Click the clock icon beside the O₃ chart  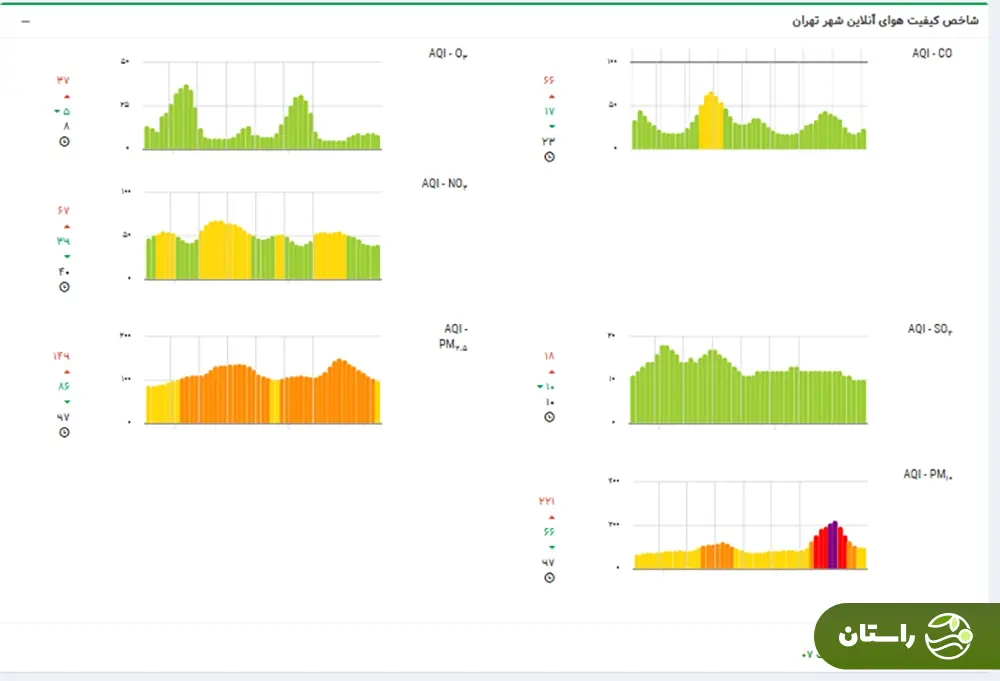coord(66,142)
